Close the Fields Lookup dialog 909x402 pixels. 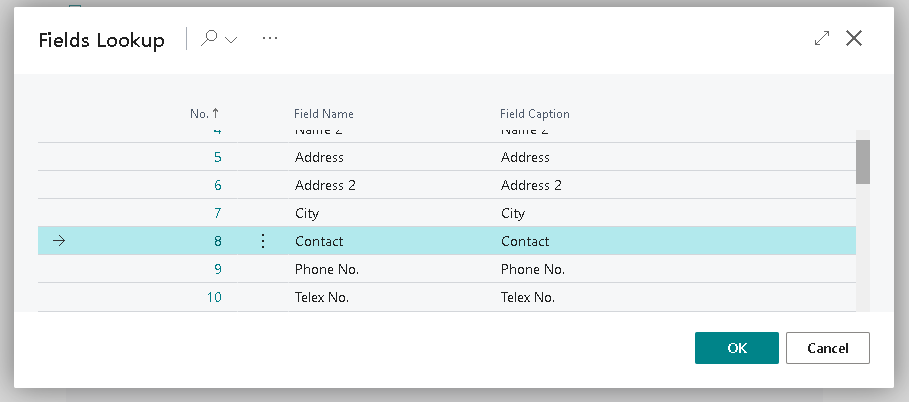[854, 39]
